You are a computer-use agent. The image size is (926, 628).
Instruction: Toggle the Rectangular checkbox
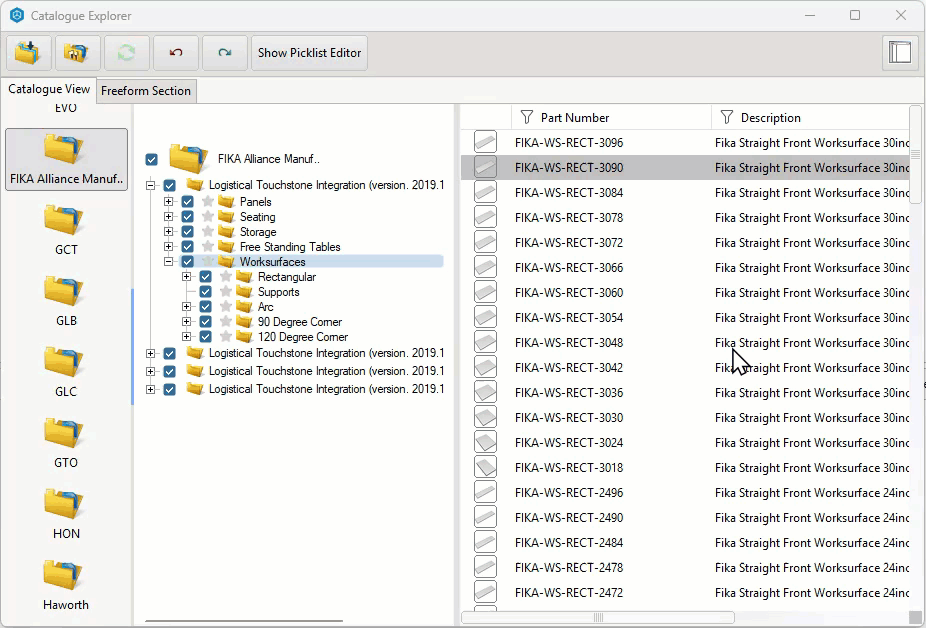pos(206,276)
